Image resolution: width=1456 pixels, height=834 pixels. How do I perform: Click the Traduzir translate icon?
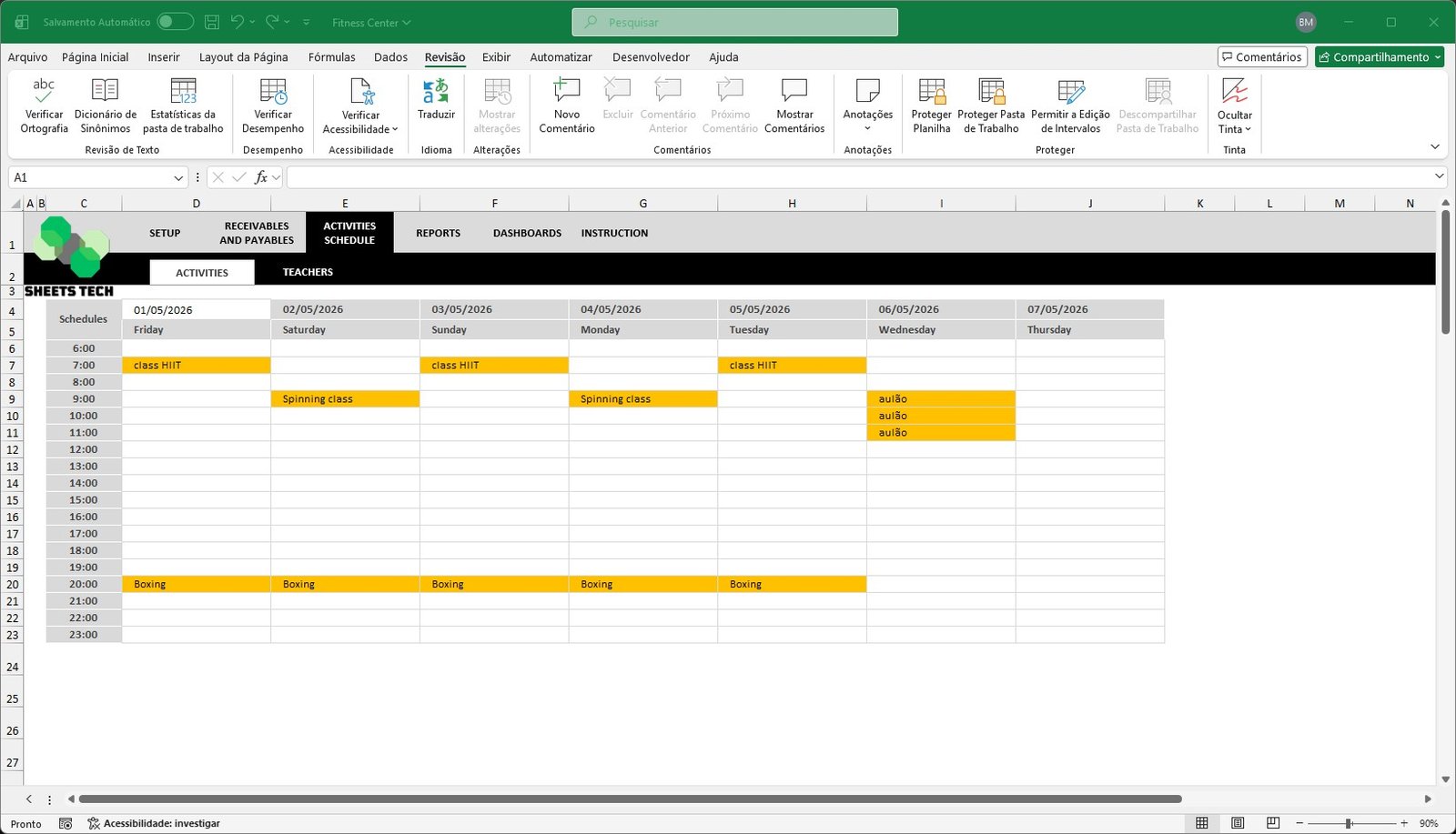click(436, 92)
